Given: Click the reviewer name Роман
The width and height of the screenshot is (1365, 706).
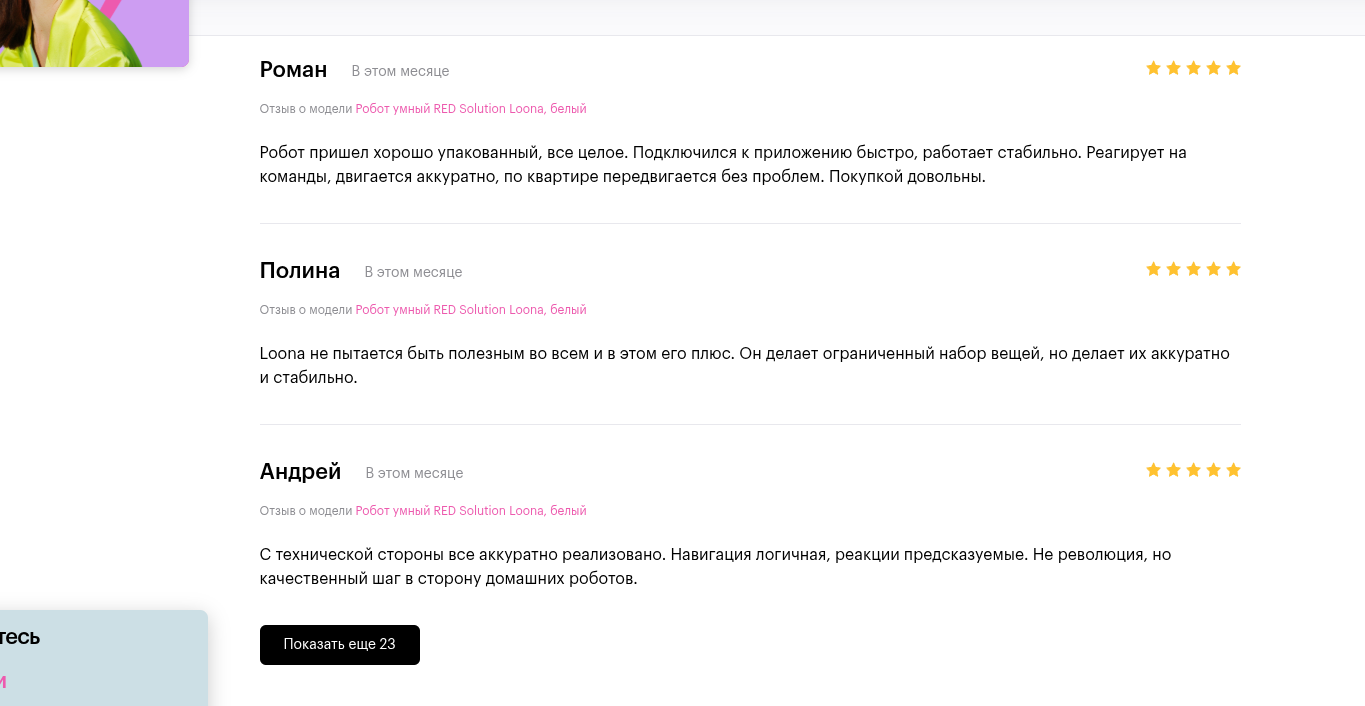Looking at the screenshot, I should point(293,70).
